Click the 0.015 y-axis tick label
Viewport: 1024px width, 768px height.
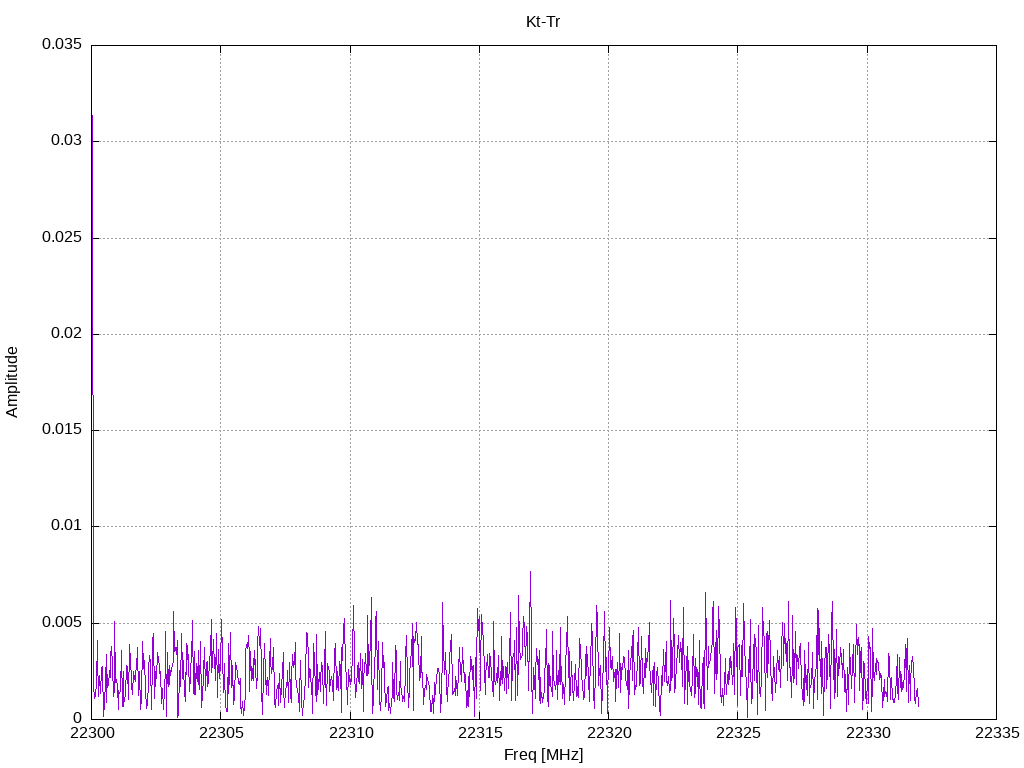pyautogui.click(x=61, y=430)
